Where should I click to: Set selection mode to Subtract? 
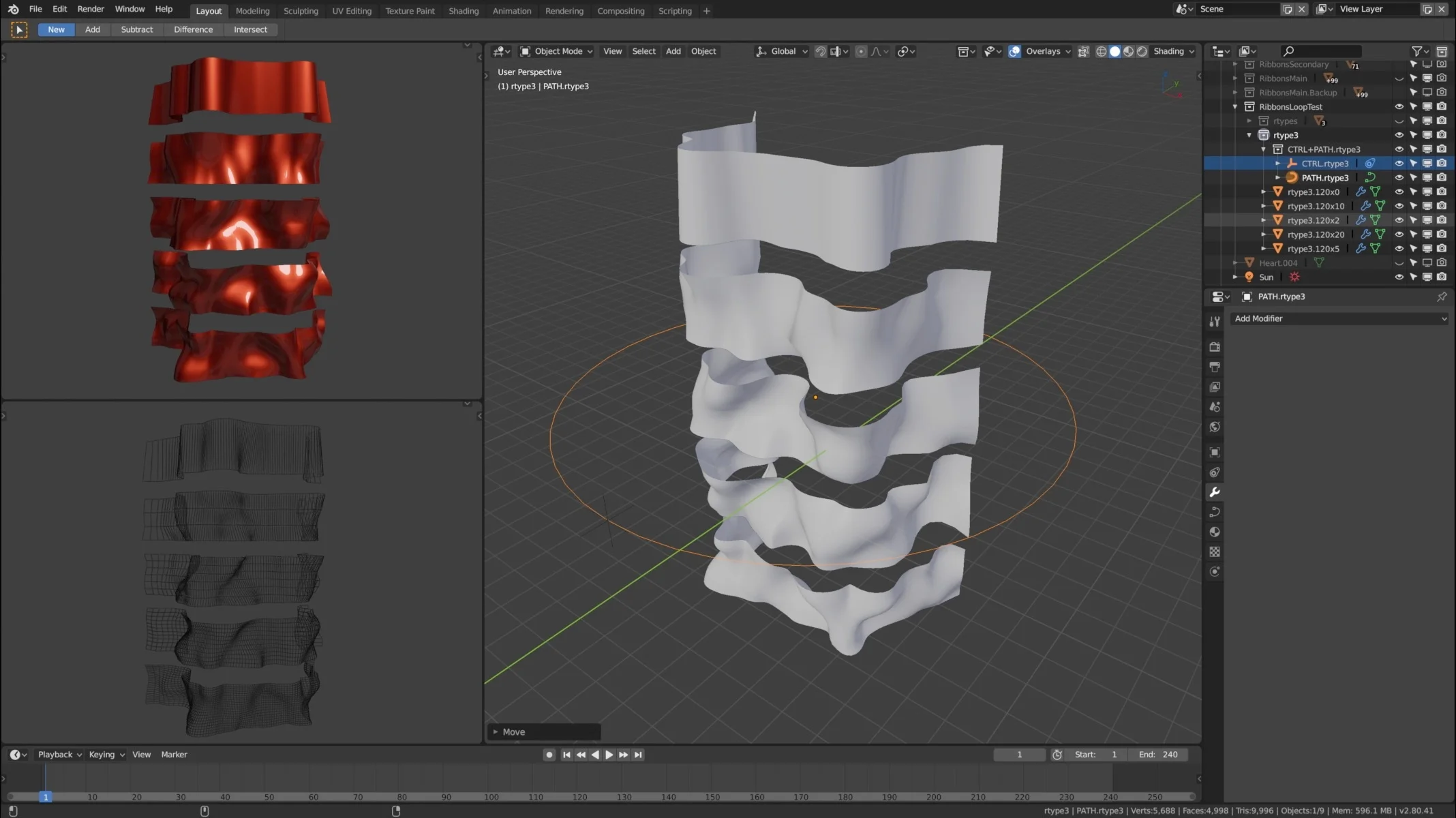click(137, 29)
